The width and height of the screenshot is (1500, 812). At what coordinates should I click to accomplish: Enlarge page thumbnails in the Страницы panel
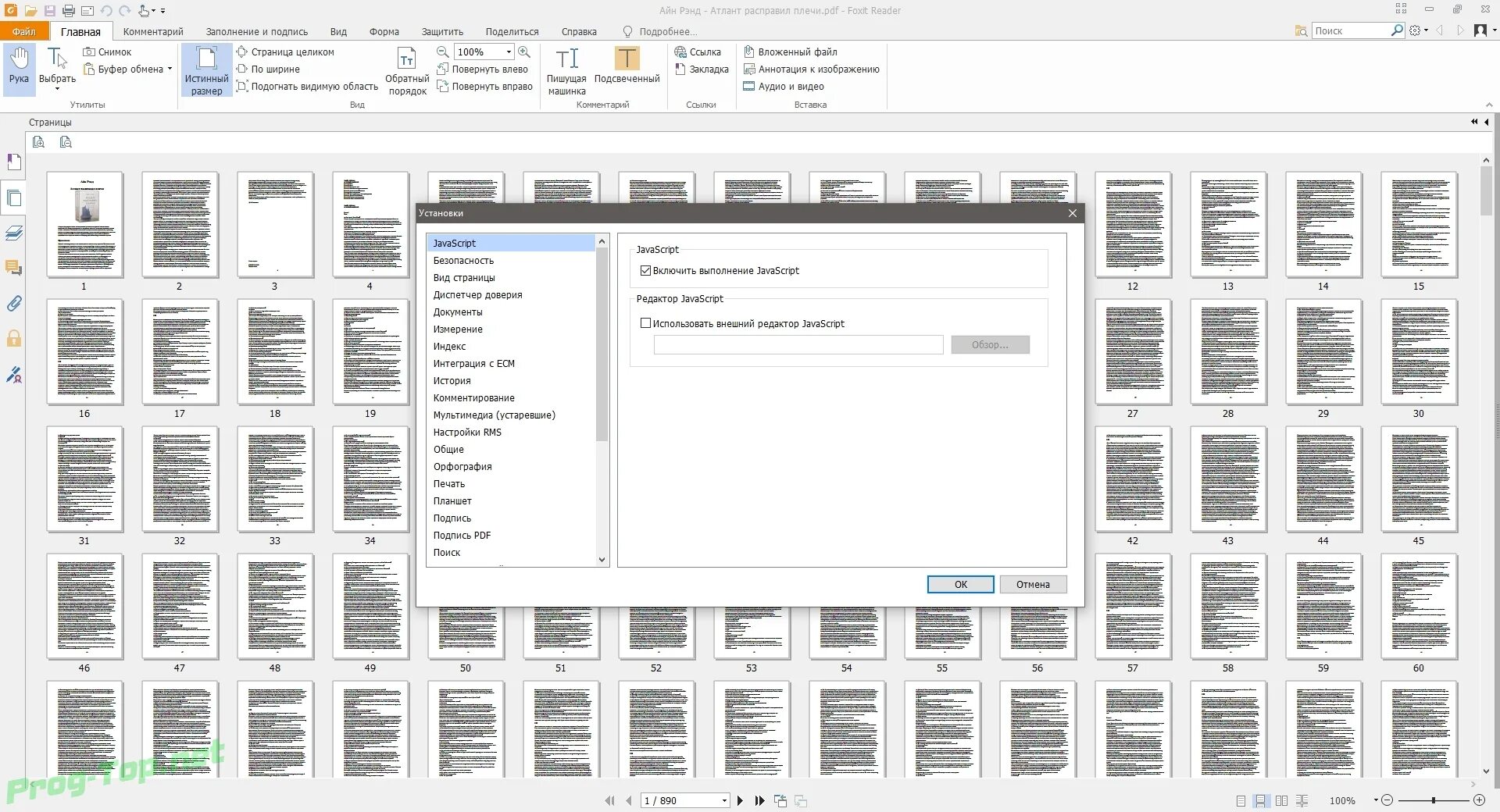tap(38, 141)
